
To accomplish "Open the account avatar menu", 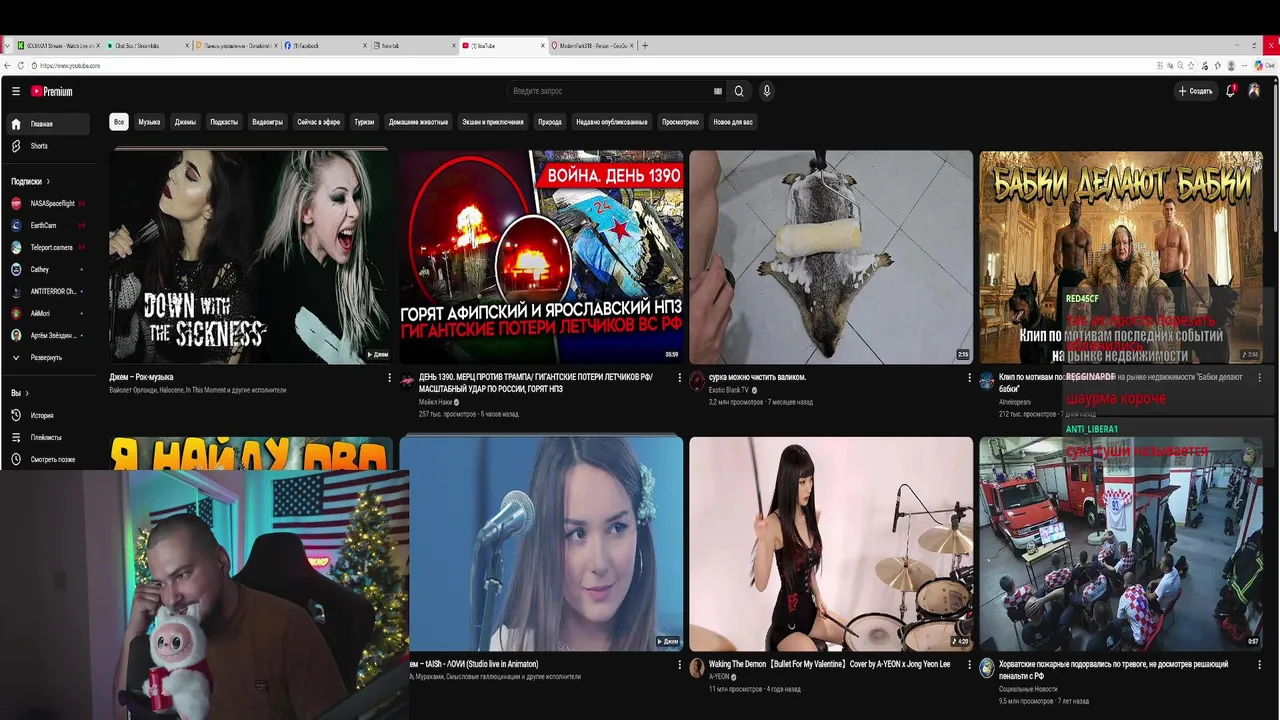I will click(1254, 91).
